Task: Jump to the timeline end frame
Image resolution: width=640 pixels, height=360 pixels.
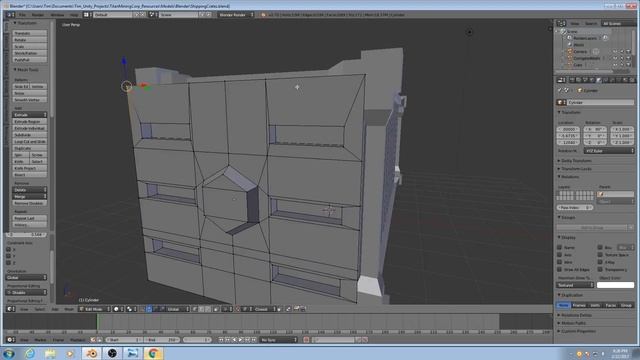Action: click(x=253, y=340)
